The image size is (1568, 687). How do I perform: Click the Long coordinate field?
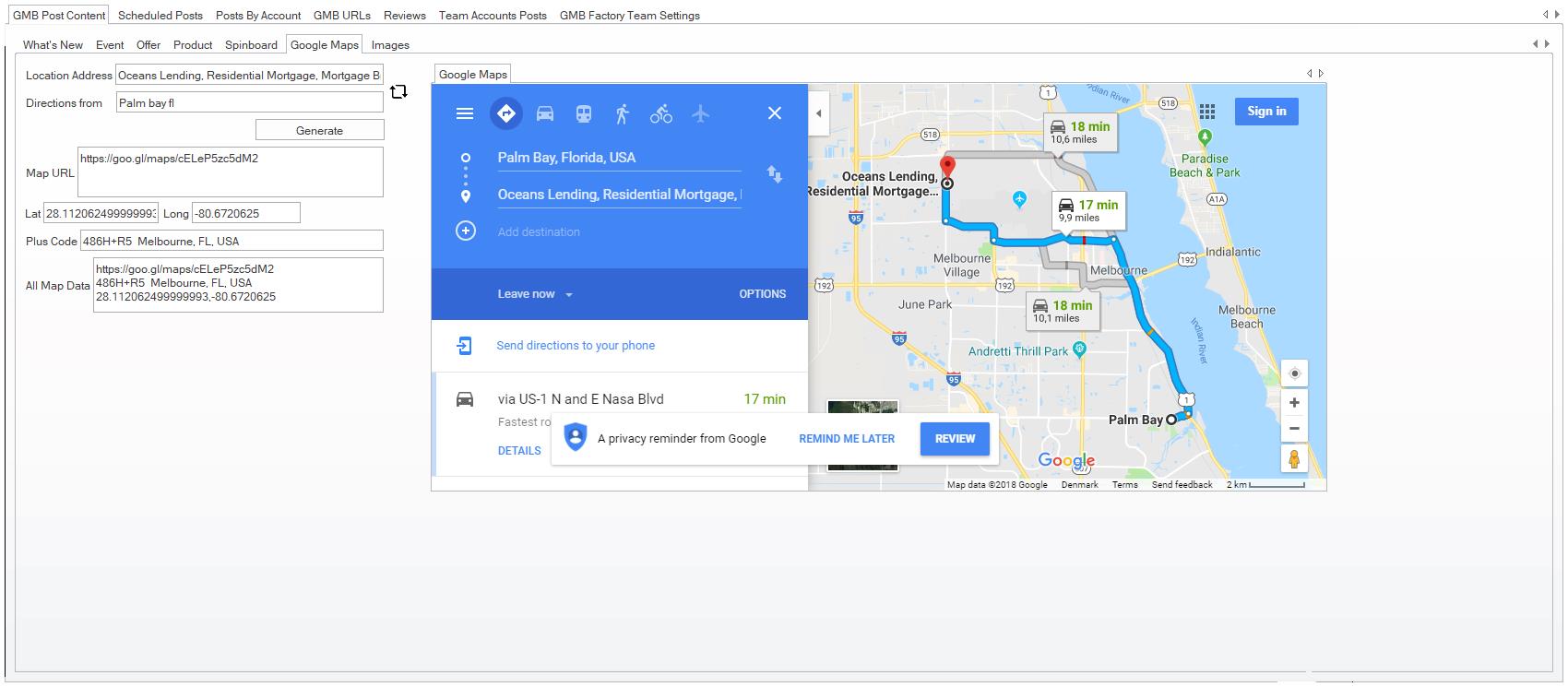pos(245,213)
